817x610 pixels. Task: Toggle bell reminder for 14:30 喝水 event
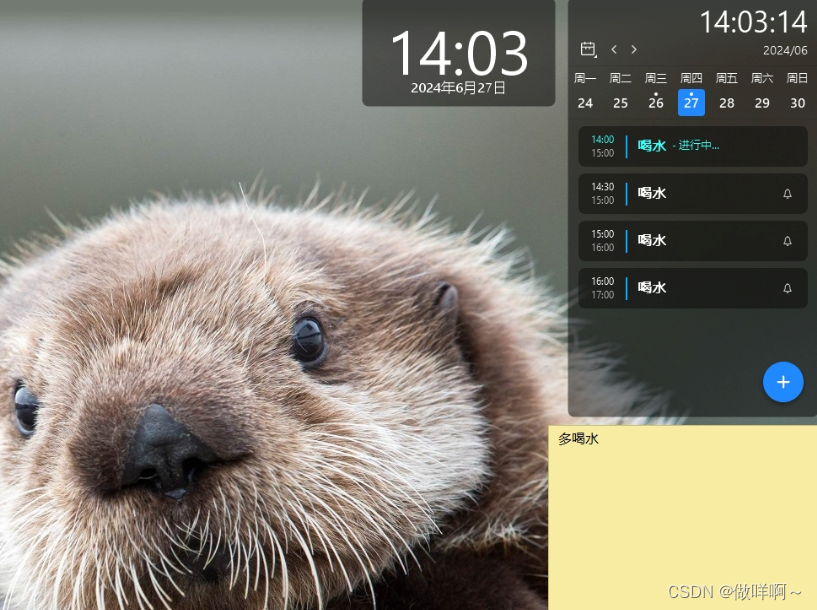point(787,194)
